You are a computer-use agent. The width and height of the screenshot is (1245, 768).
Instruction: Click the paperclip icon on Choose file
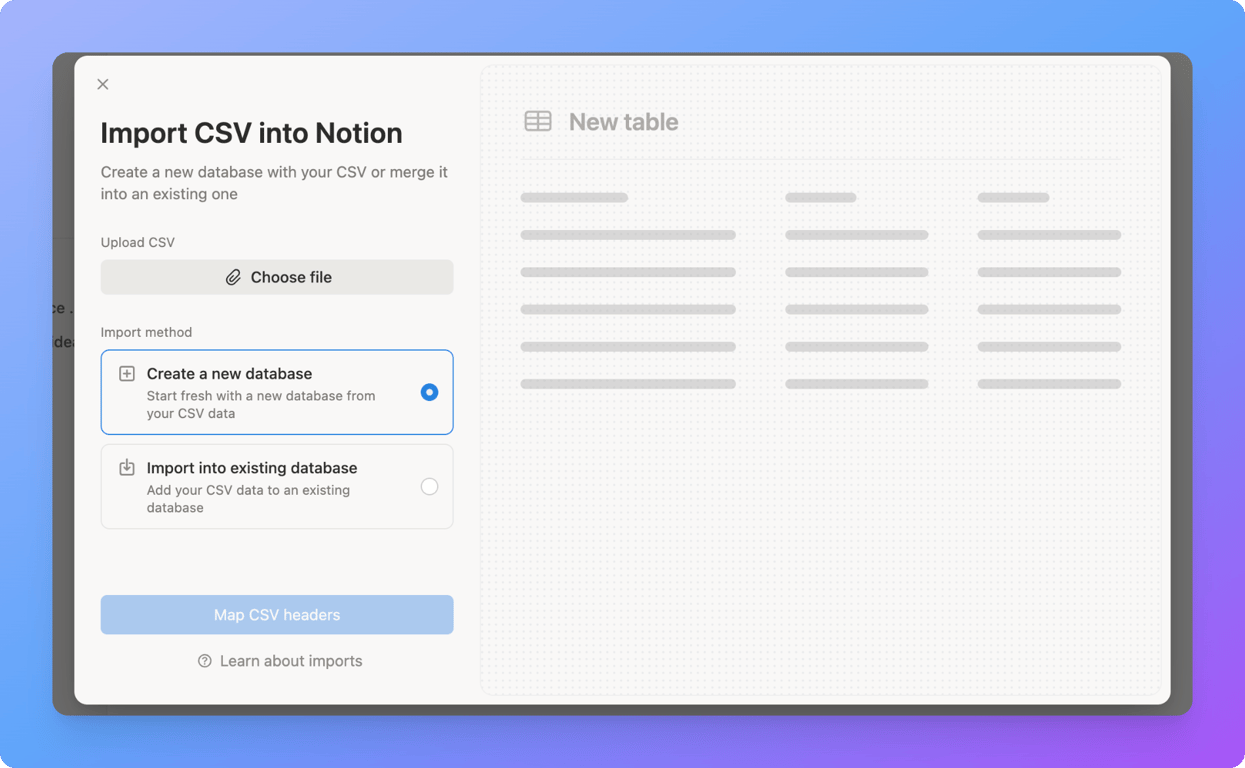[x=234, y=277]
